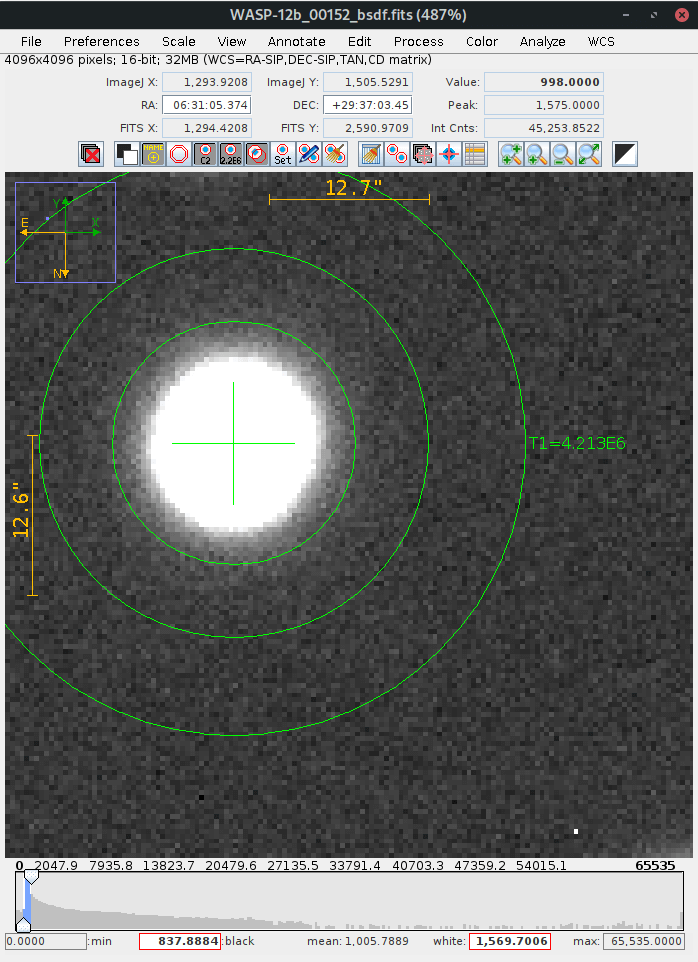This screenshot has height=962, width=698.
Task: Click the pixel Value field showing 998.0000
Action: (544, 82)
